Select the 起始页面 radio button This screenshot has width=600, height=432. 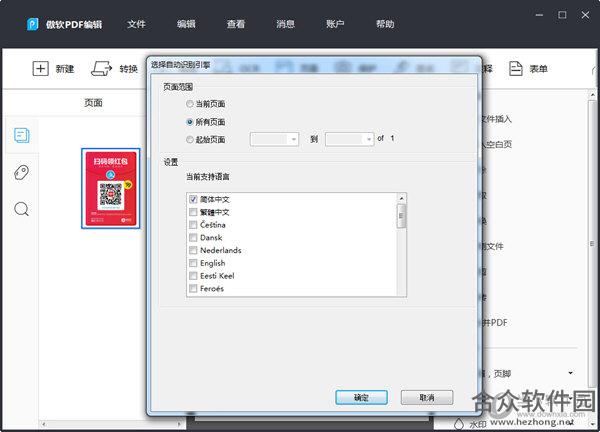coord(189,140)
